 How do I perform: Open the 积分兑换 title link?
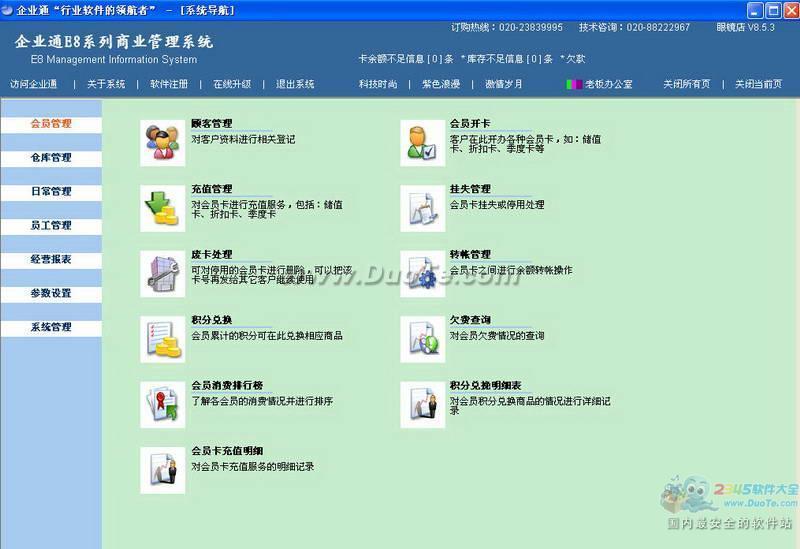tap(212, 320)
